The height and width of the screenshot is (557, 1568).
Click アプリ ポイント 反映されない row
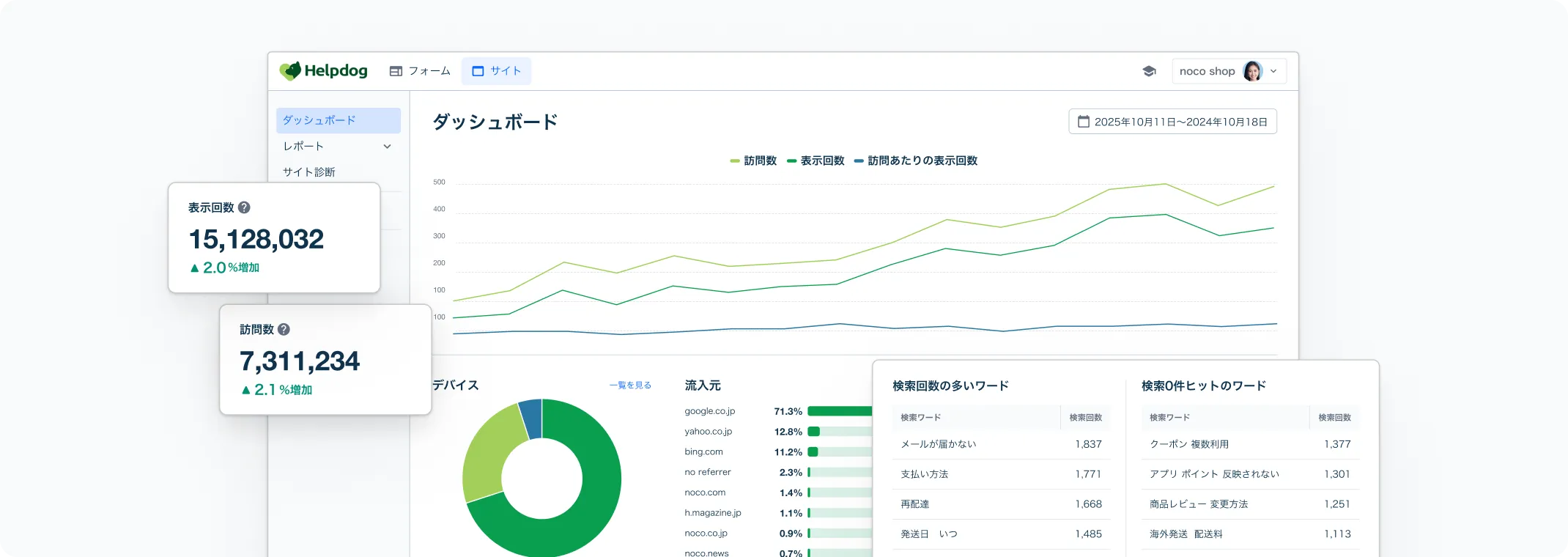click(x=1250, y=474)
